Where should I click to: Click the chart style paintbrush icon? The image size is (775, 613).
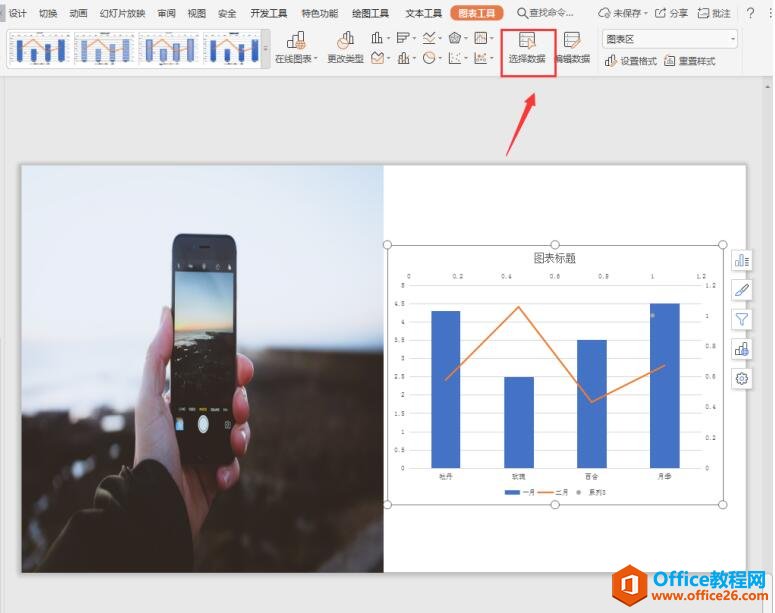point(742,290)
